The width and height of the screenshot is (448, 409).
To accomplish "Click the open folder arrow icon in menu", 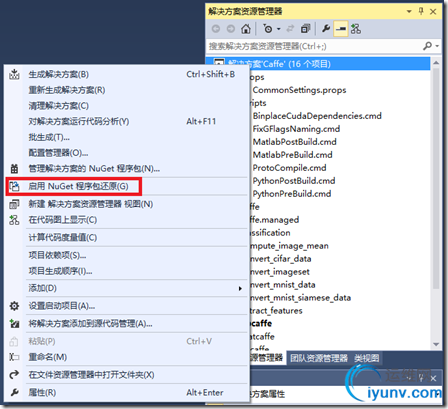I will 14,375.
